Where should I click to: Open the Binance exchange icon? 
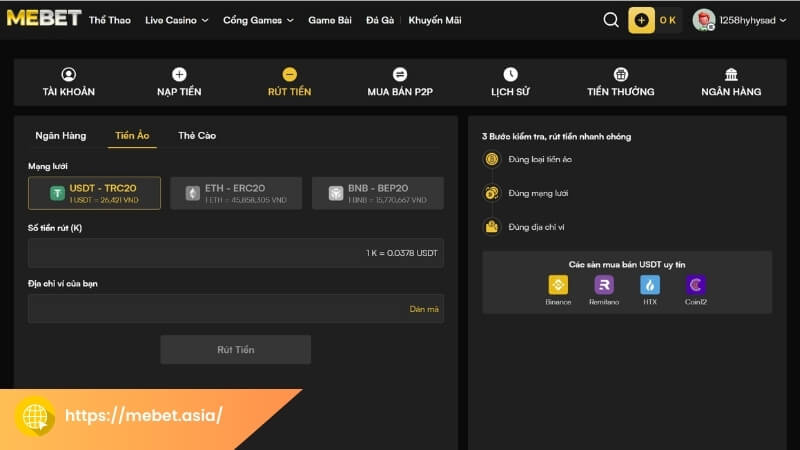point(557,286)
